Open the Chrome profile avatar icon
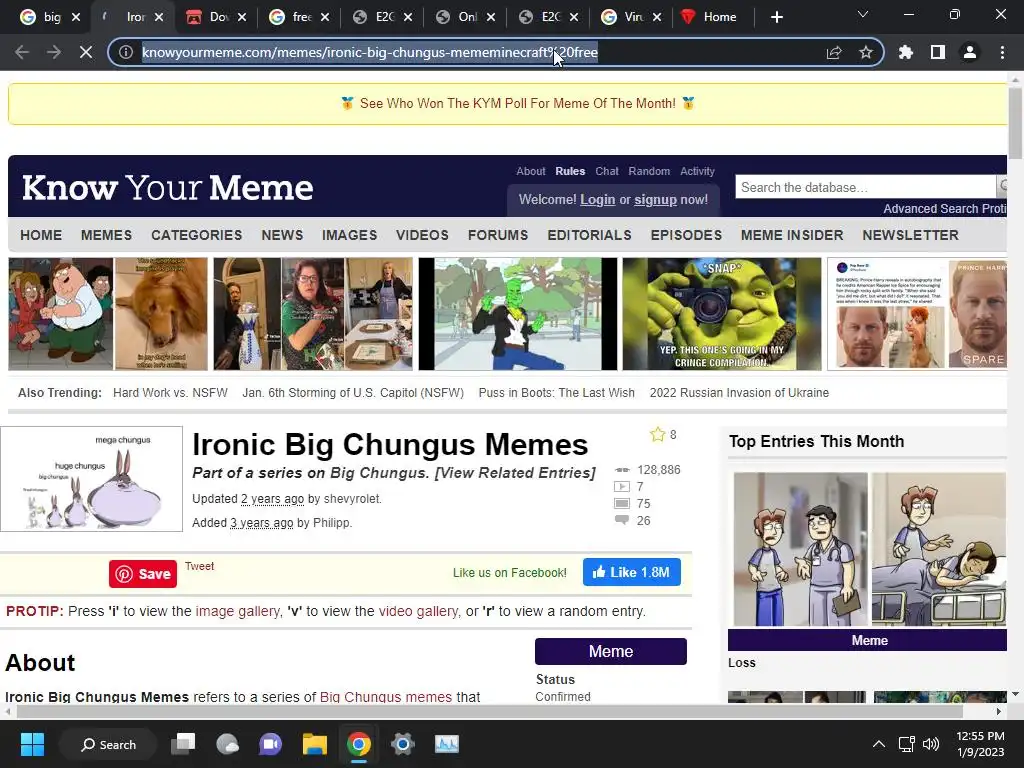The height and width of the screenshot is (768, 1024). [970, 52]
